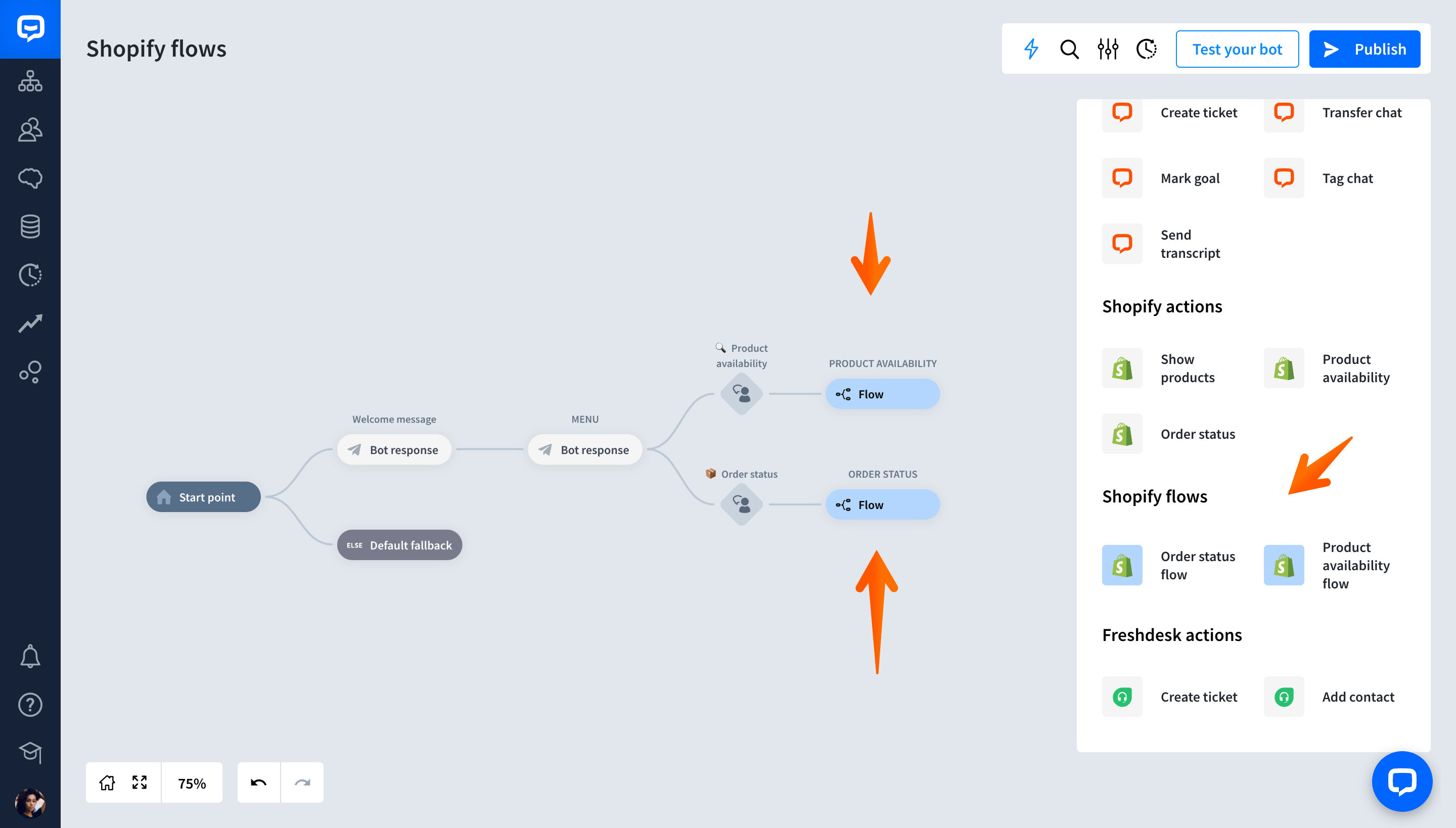Click the Test your bot button
The image size is (1456, 828).
tap(1237, 49)
